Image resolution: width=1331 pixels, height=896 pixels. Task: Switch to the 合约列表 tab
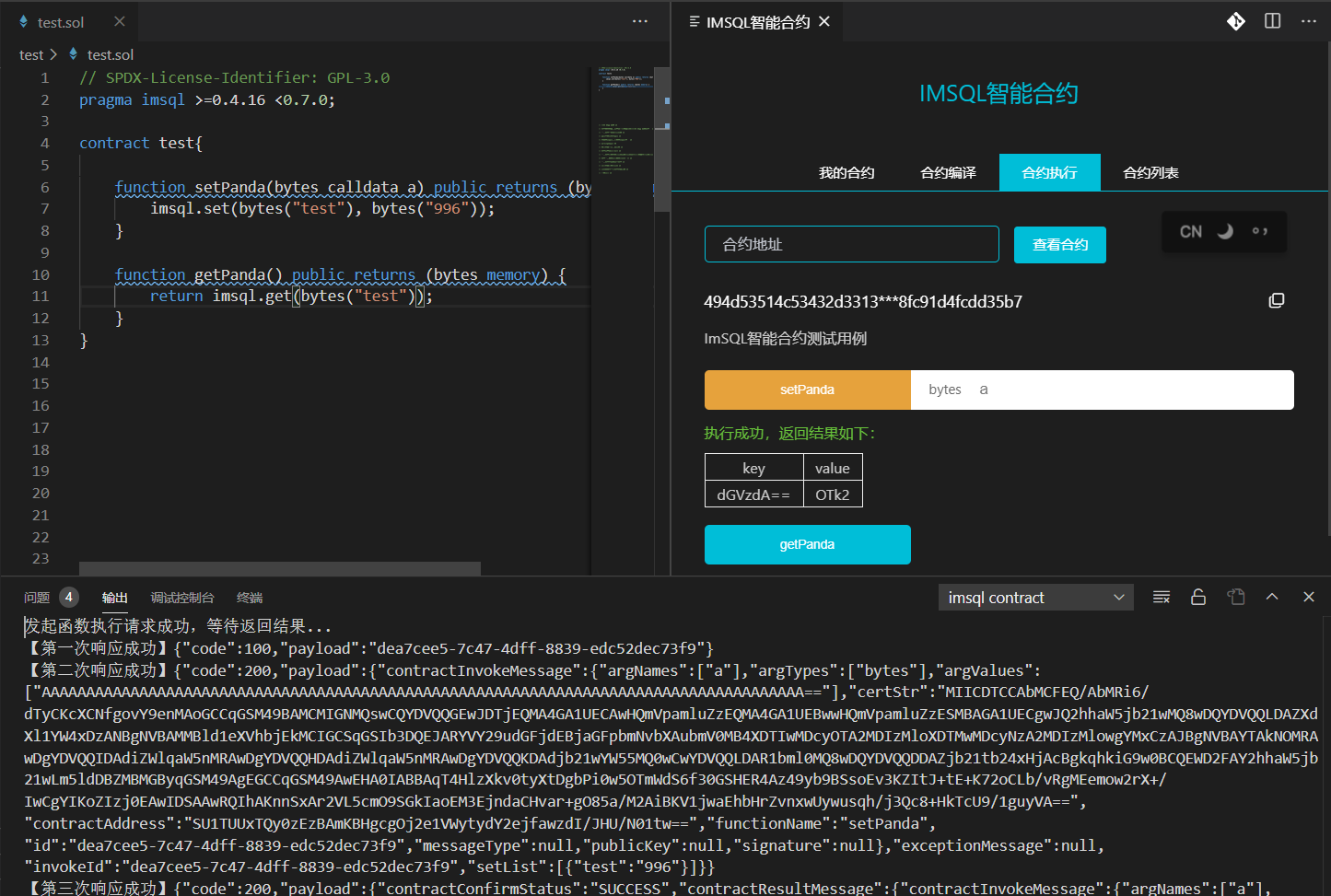[1150, 172]
